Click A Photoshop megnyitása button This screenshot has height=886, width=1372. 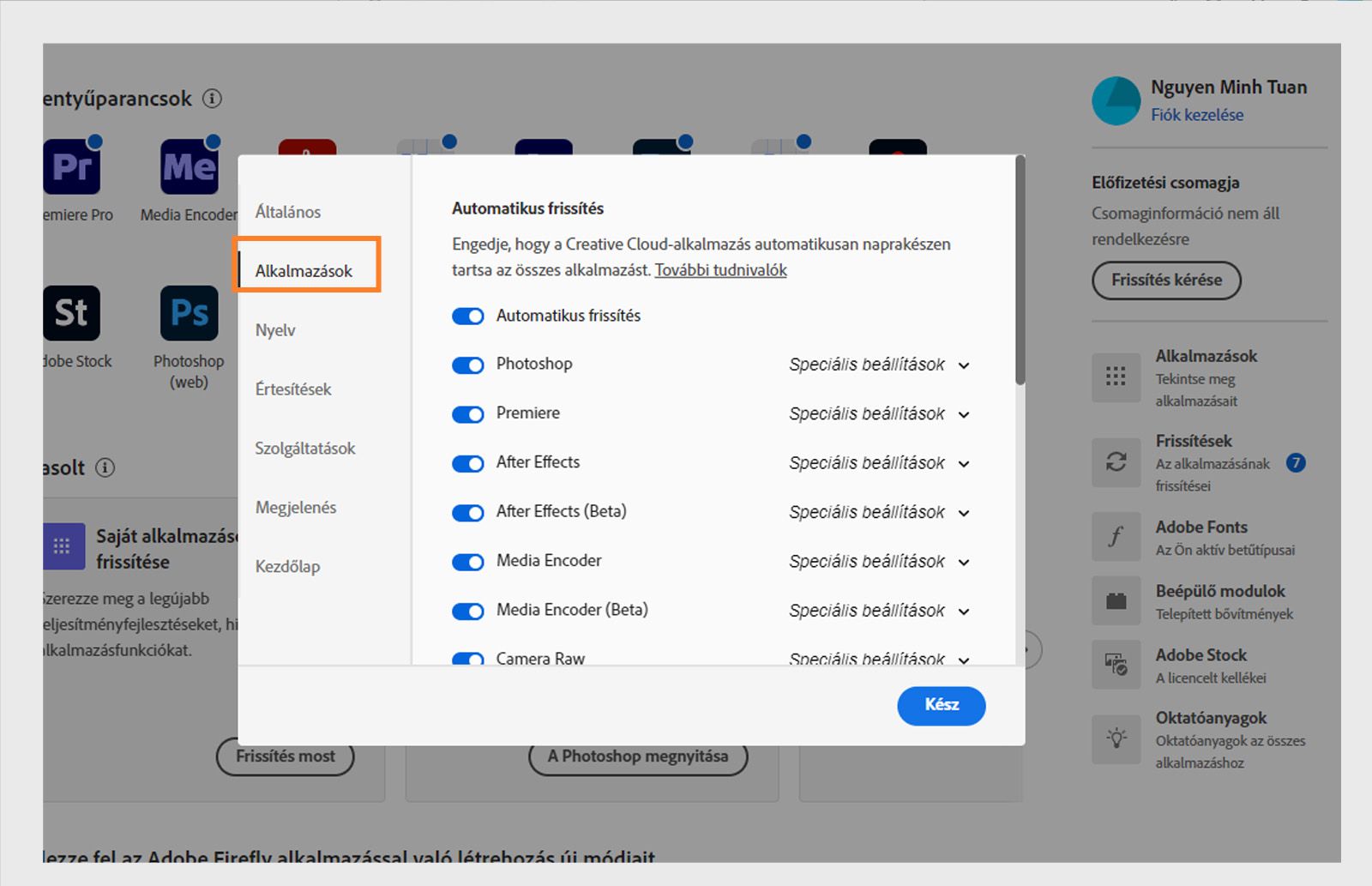coord(638,756)
